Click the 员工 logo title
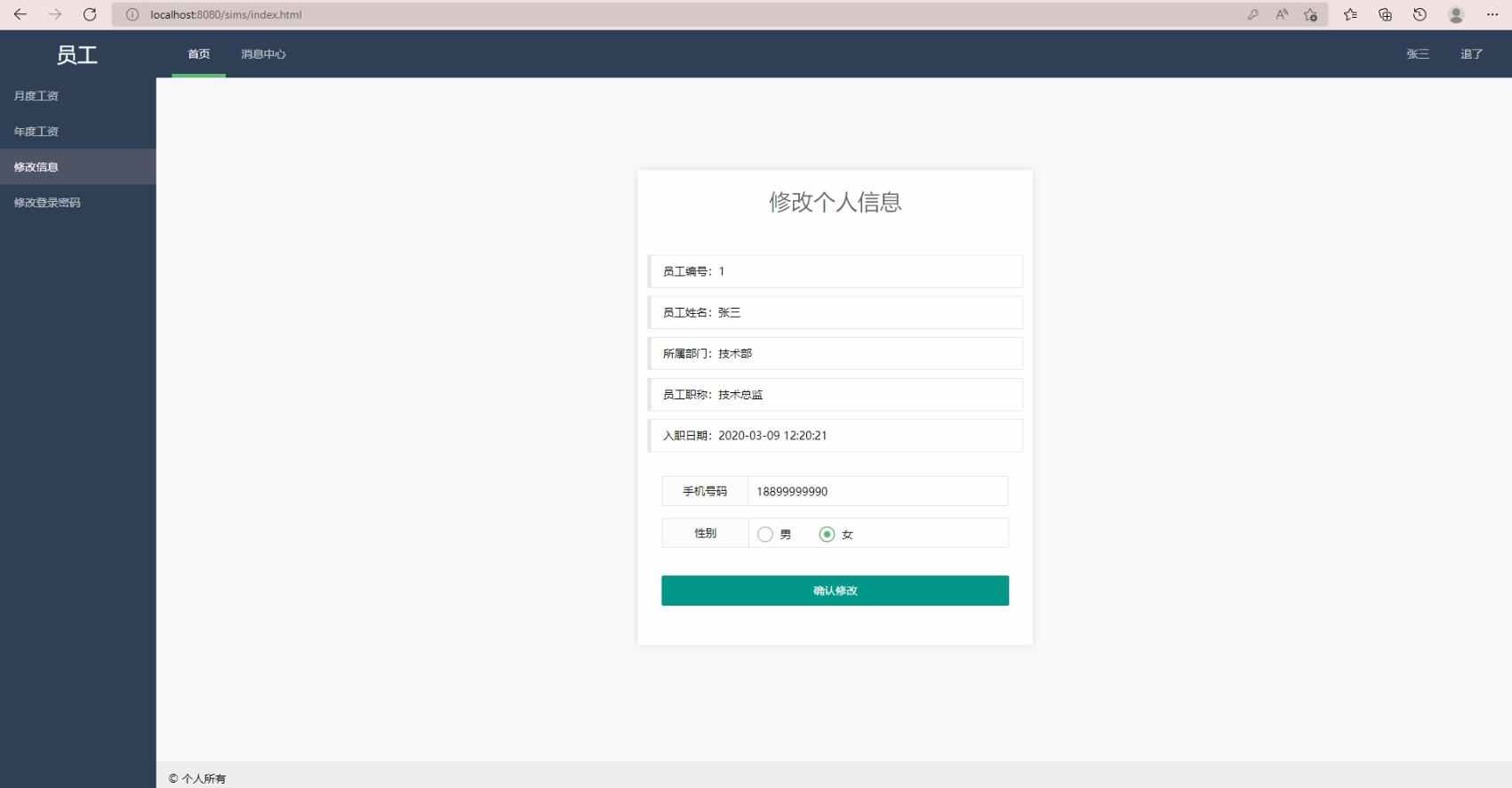Screen dimensions: 1512x788 pyautogui.click(x=77, y=55)
